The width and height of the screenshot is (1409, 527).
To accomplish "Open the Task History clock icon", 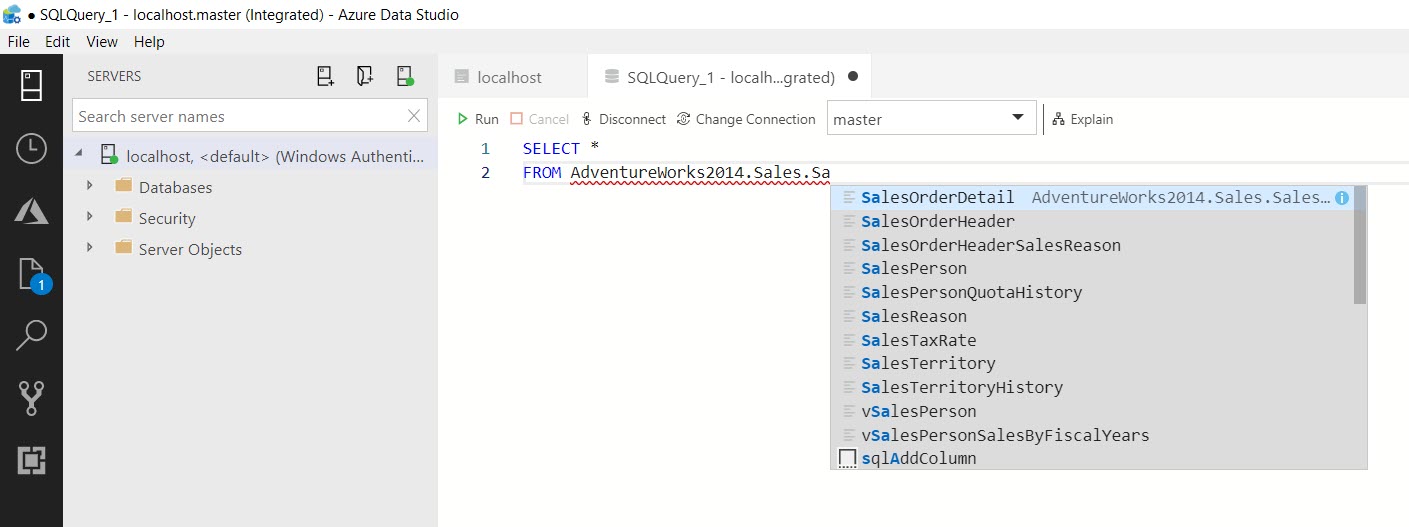I will (x=31, y=149).
